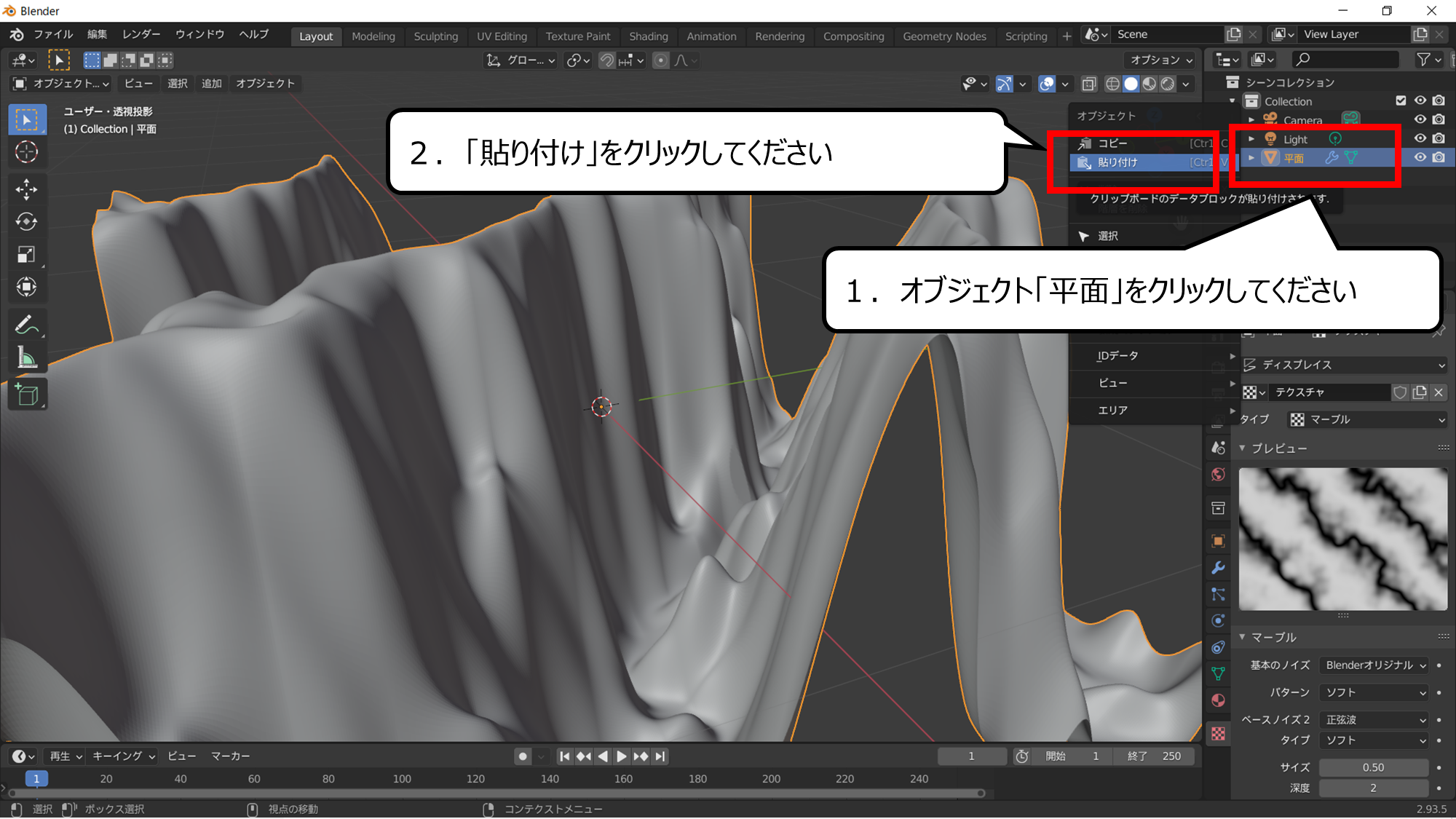Open the Particles properties tab icon
Screen dimensions: 1456x819
1218,595
